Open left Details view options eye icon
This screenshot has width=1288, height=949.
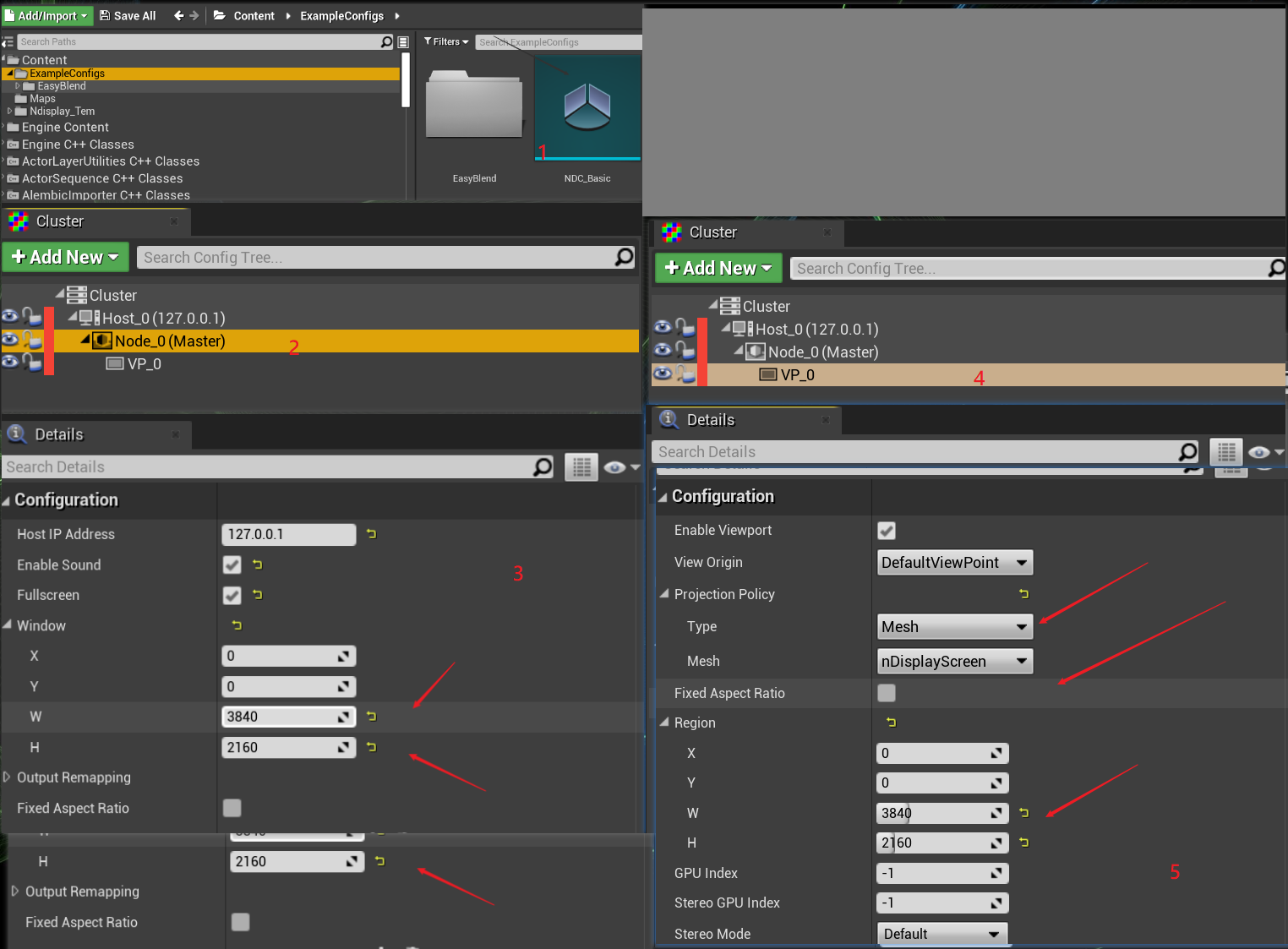620,466
